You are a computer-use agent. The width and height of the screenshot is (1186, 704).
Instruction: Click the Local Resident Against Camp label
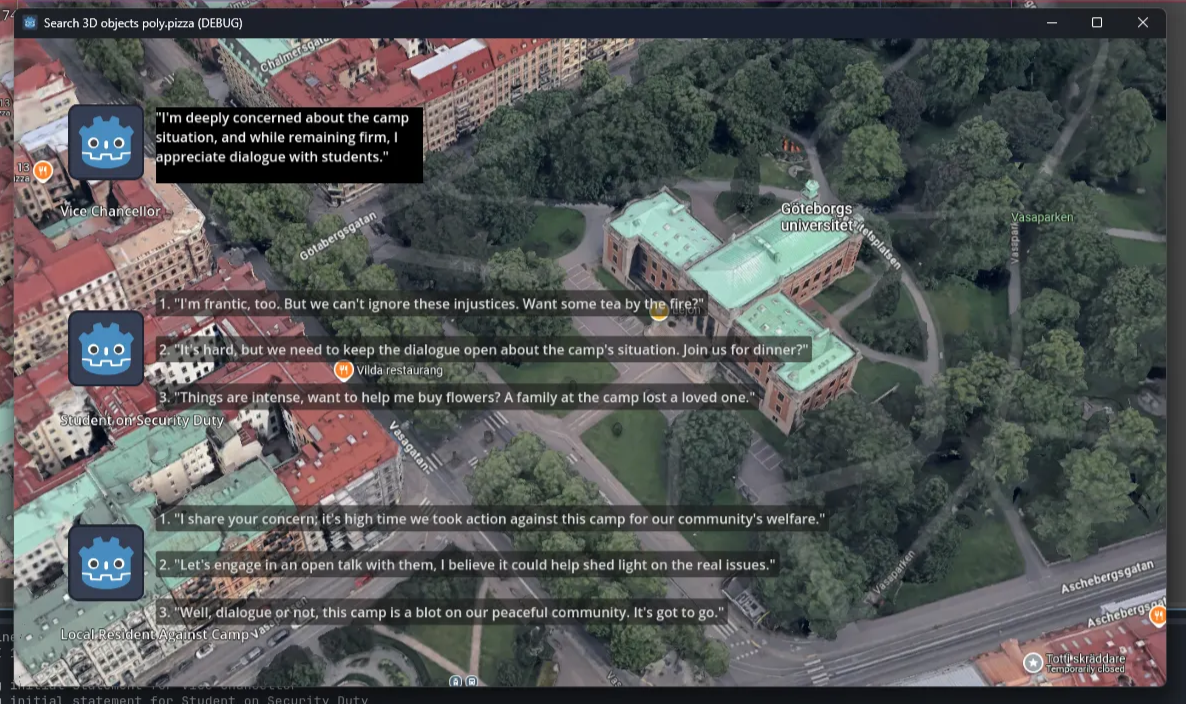154,634
